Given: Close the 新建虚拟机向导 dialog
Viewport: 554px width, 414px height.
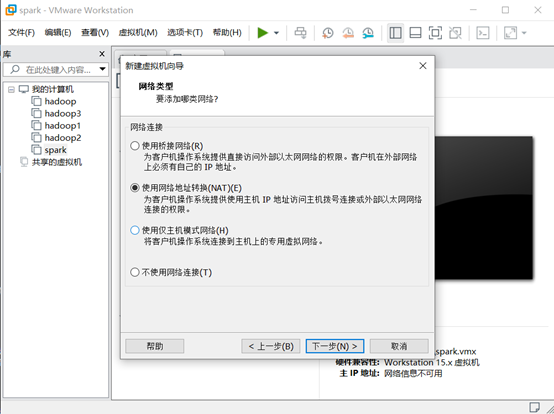Looking at the screenshot, I should click(x=423, y=66).
